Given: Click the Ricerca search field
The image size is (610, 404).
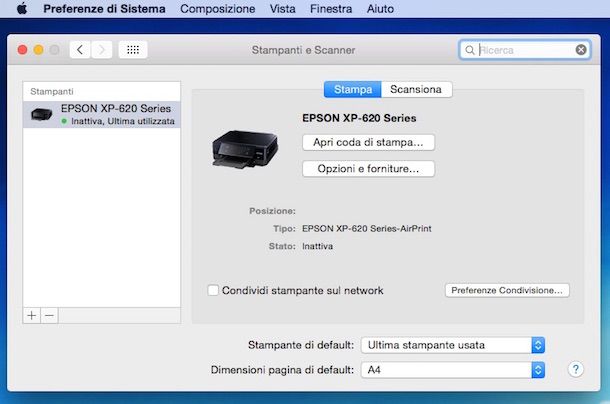Looking at the screenshot, I should [525, 50].
